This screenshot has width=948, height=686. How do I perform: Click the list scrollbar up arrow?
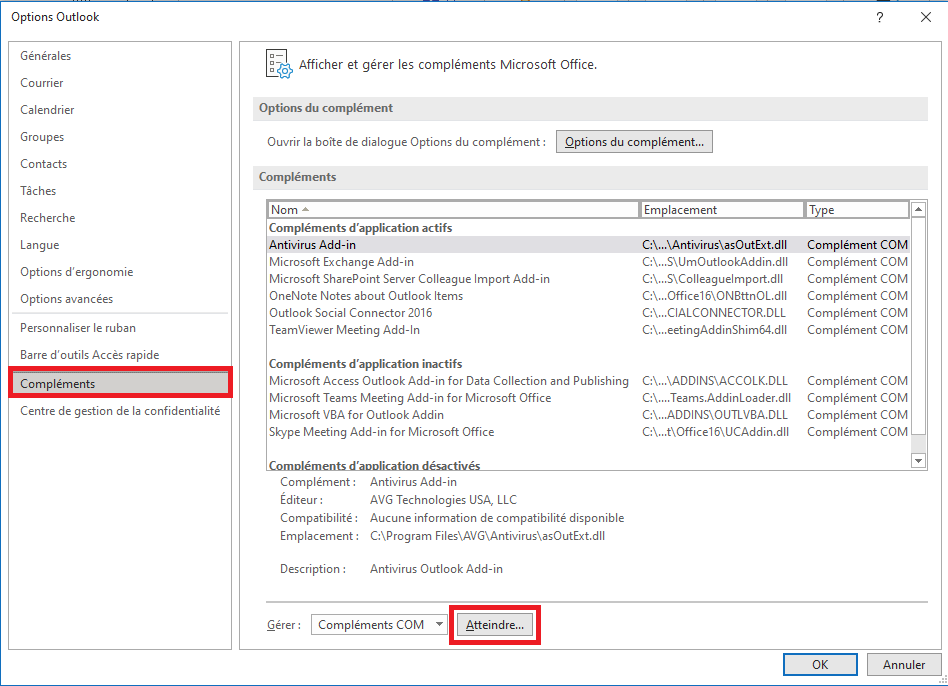pyautogui.click(x=918, y=209)
